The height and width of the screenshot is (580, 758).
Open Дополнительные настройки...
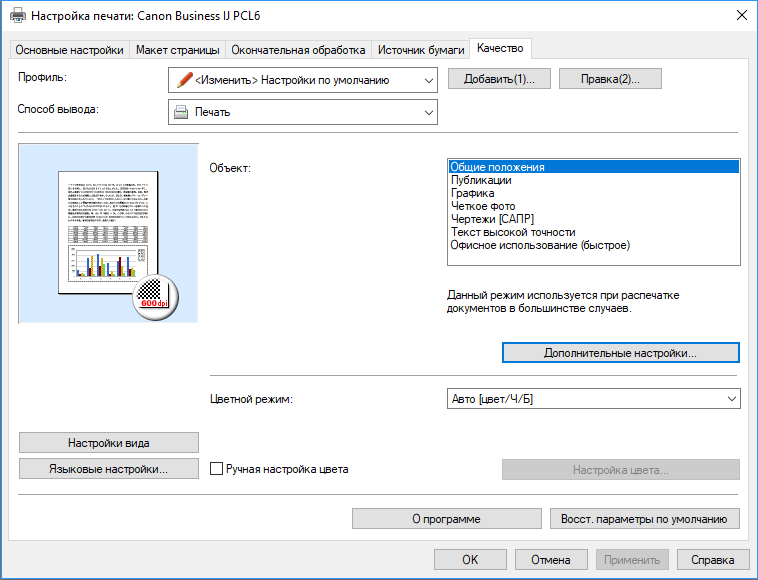tap(621, 353)
